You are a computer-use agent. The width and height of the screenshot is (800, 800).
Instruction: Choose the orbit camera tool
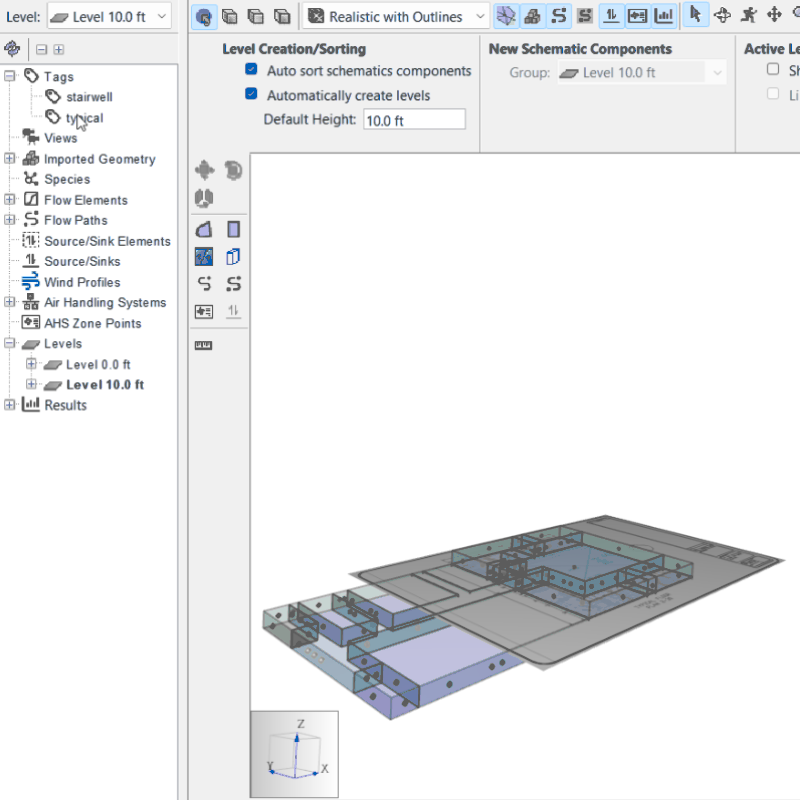click(722, 15)
